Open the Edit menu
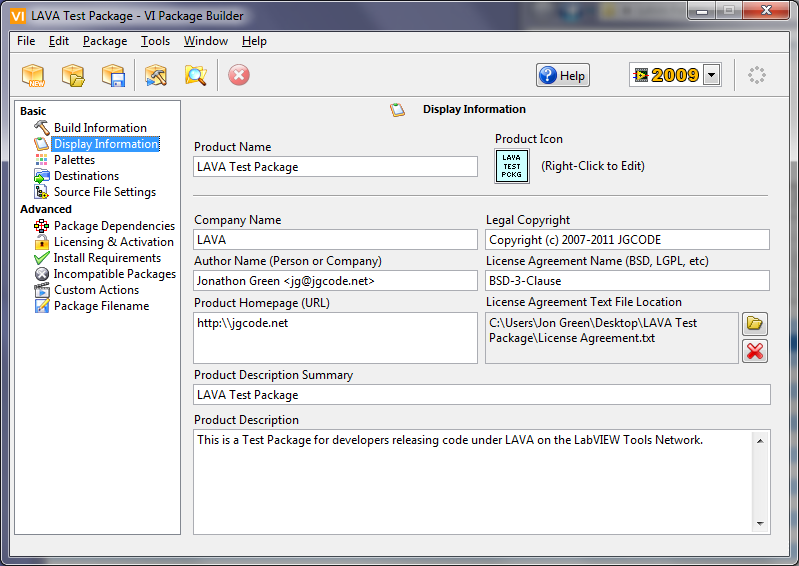This screenshot has height=566, width=799. point(59,41)
